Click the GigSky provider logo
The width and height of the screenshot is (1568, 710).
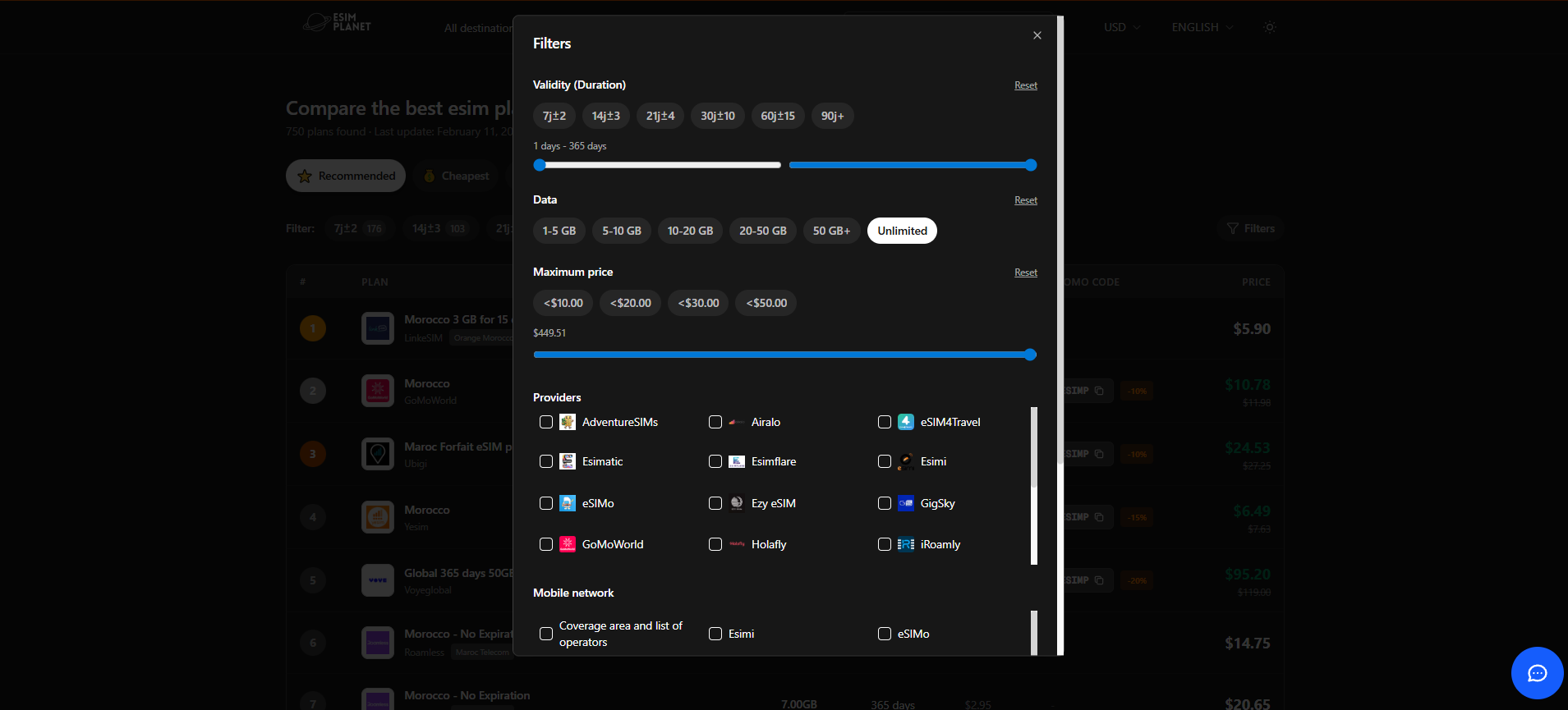point(906,503)
